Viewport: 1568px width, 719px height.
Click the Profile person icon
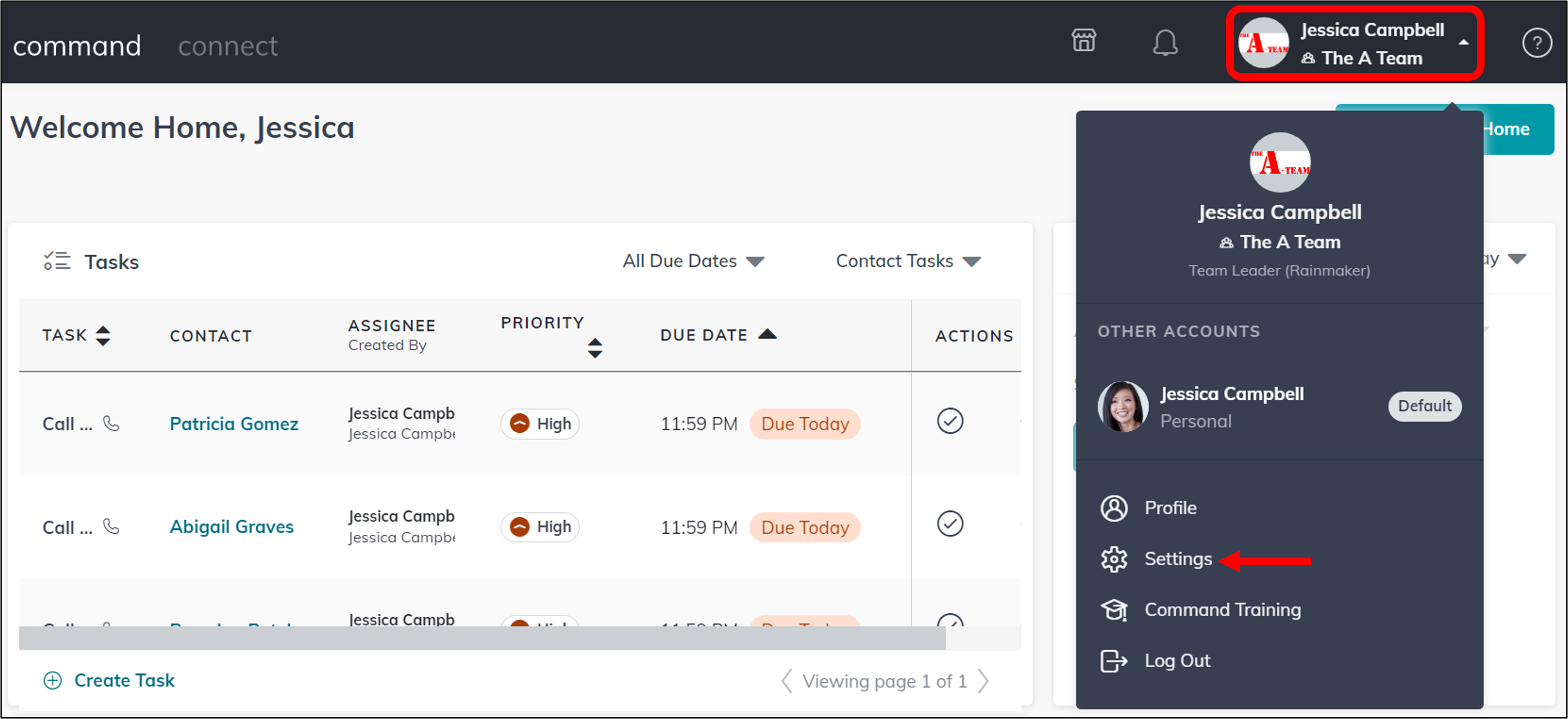1114,508
